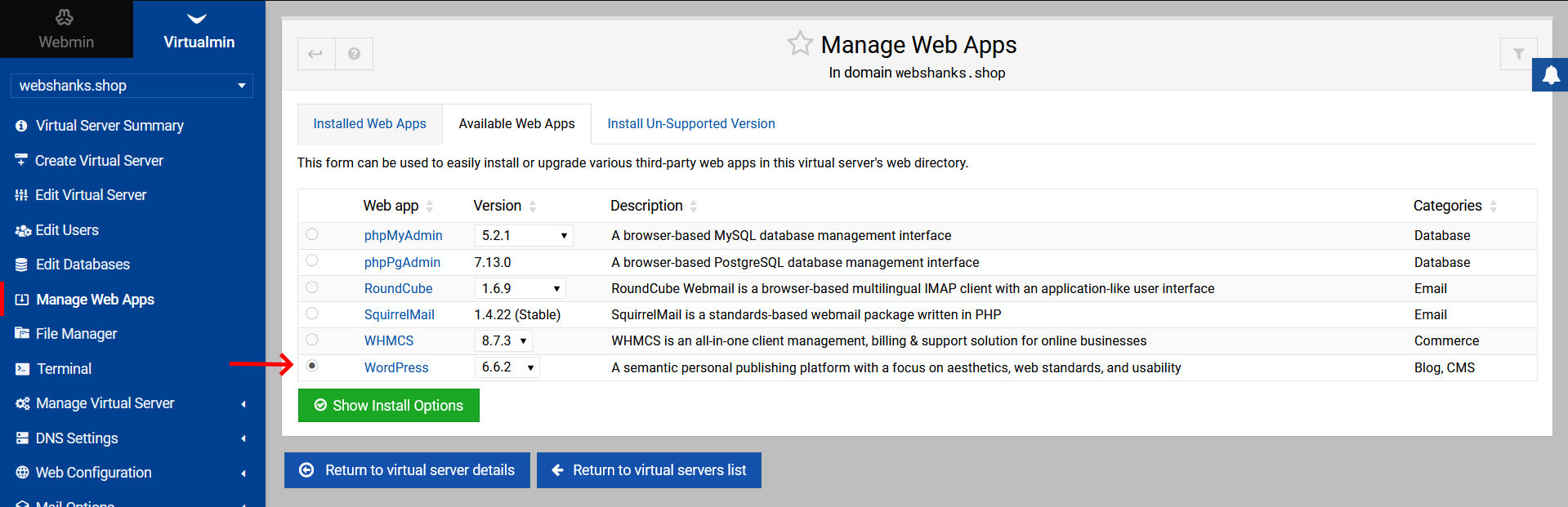Click the filter funnel icon
Screen dimensions: 1568x507
(1518, 54)
